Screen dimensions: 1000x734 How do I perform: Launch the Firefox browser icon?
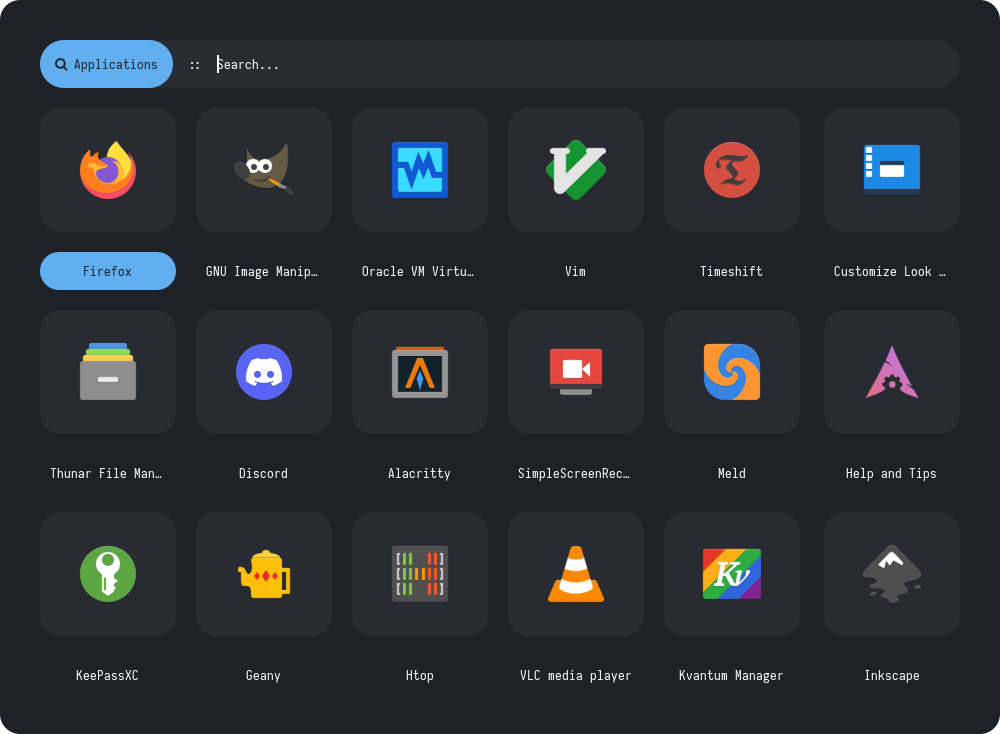[108, 170]
